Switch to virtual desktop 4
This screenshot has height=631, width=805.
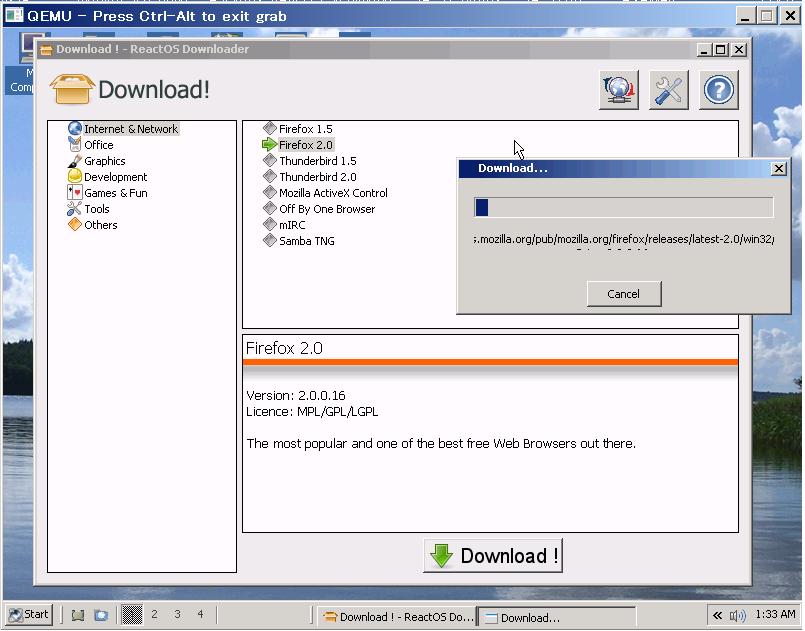pos(200,615)
